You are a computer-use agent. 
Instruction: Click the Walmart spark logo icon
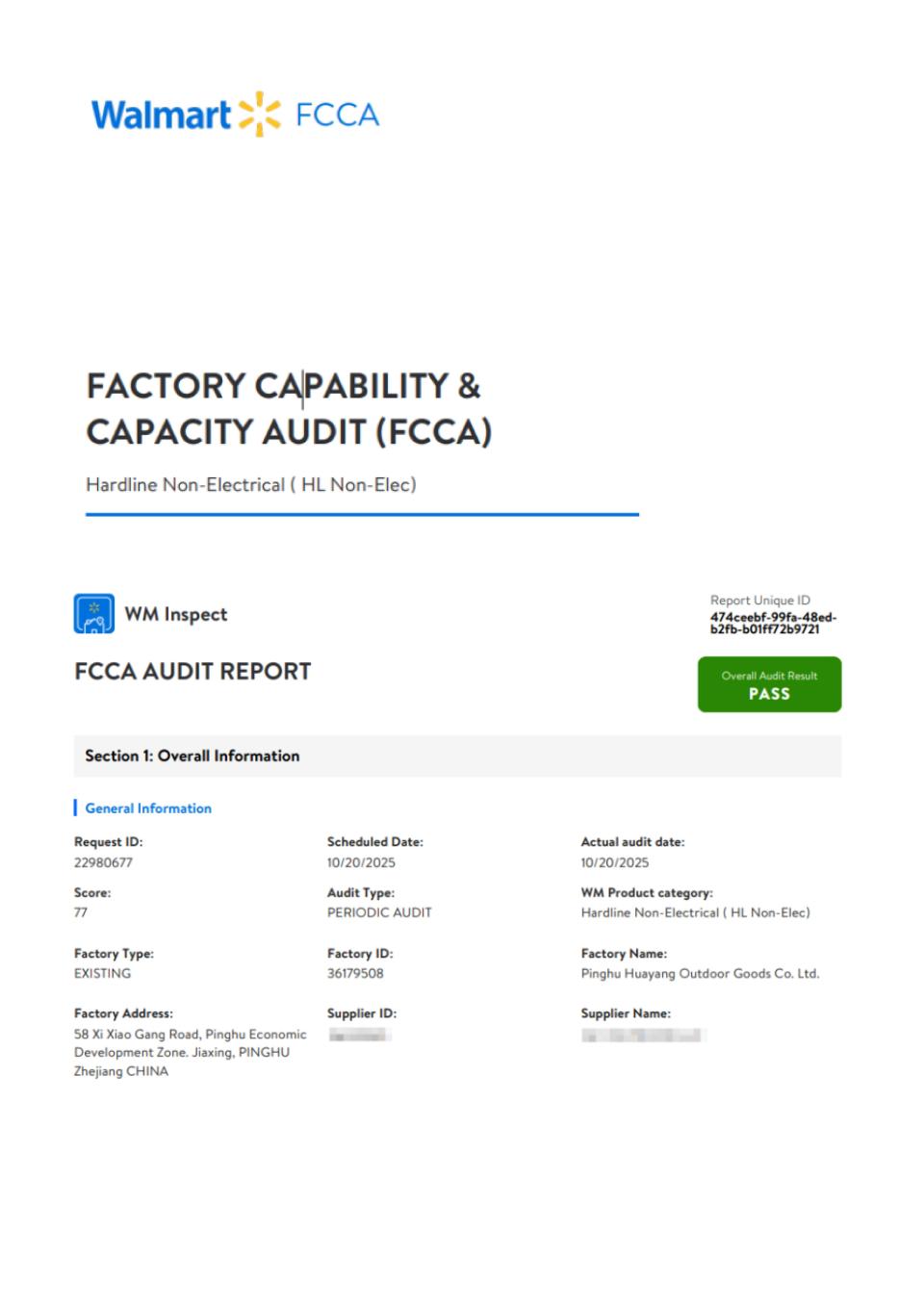(x=259, y=115)
